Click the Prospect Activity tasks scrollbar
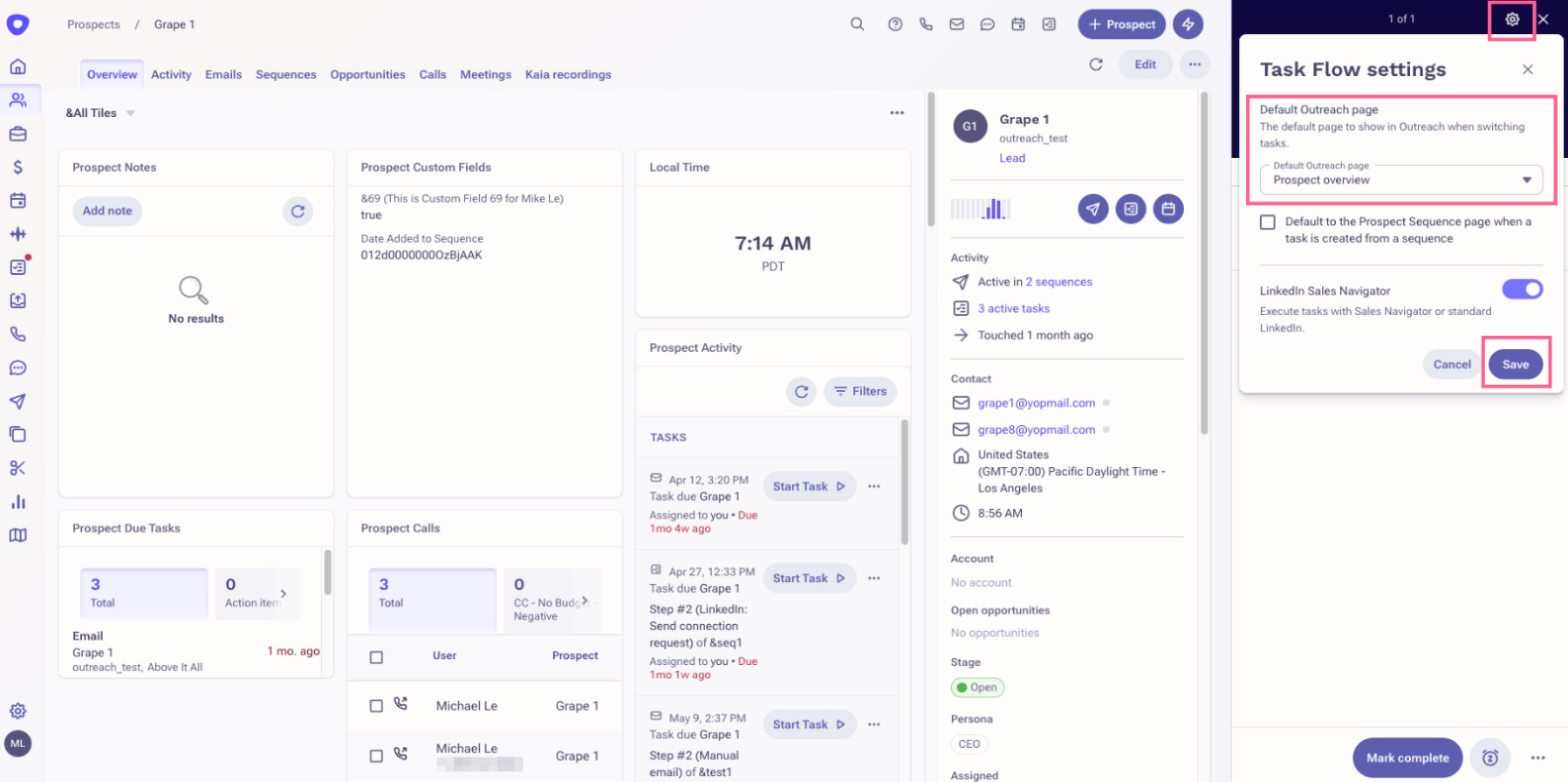 pyautogui.click(x=904, y=482)
